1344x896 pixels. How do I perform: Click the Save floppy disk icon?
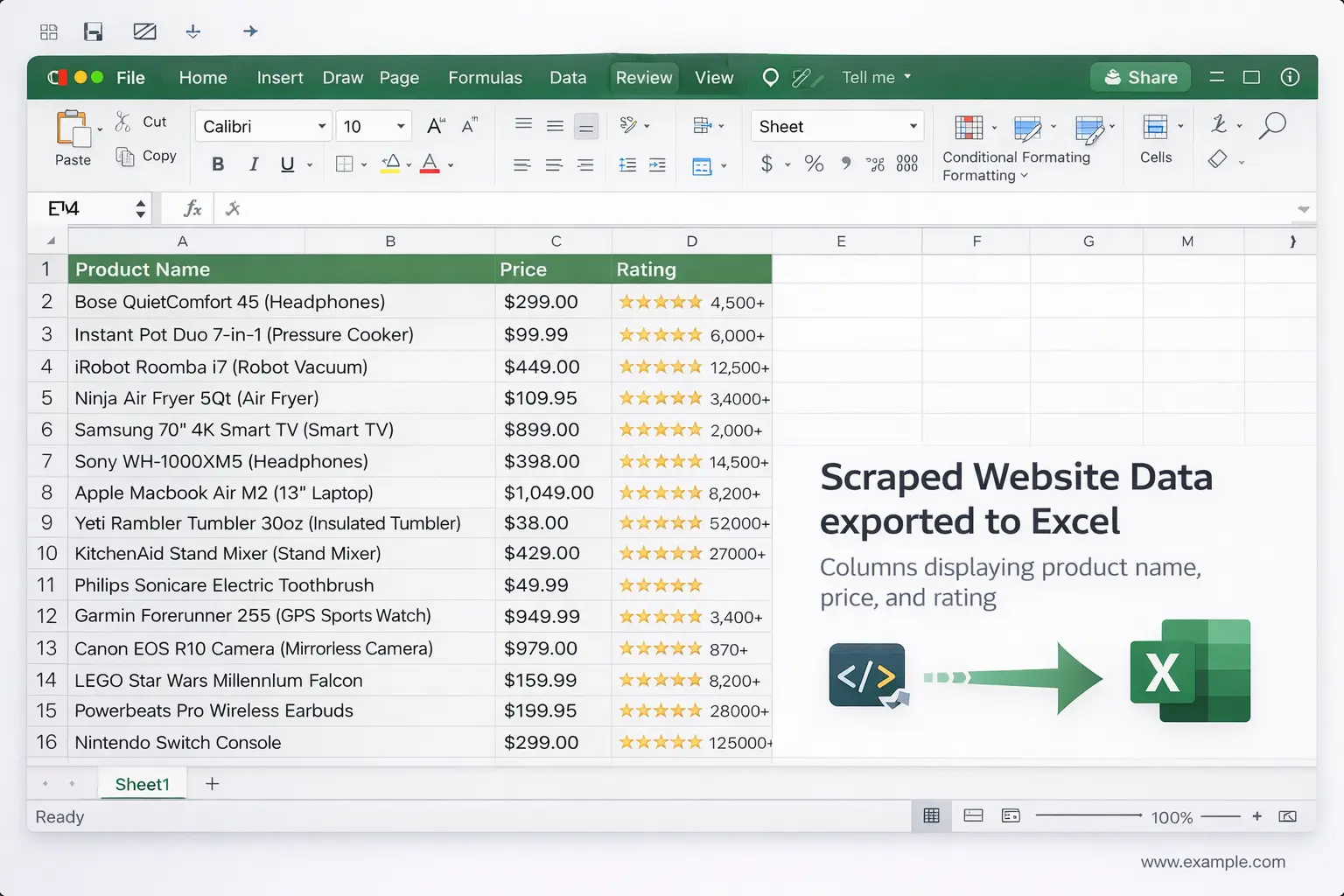pos(93,31)
